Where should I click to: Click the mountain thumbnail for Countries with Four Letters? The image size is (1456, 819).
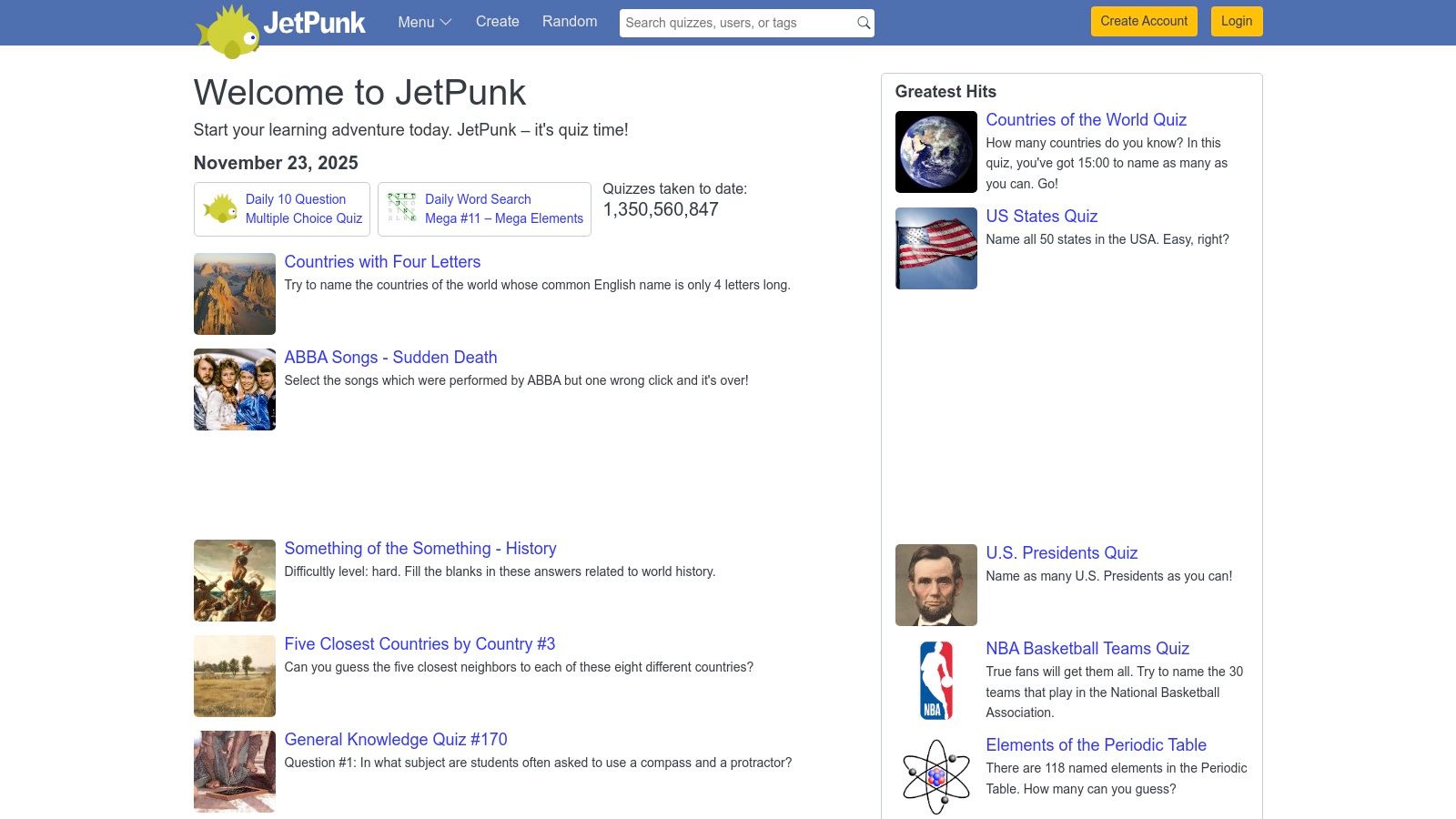pos(234,293)
